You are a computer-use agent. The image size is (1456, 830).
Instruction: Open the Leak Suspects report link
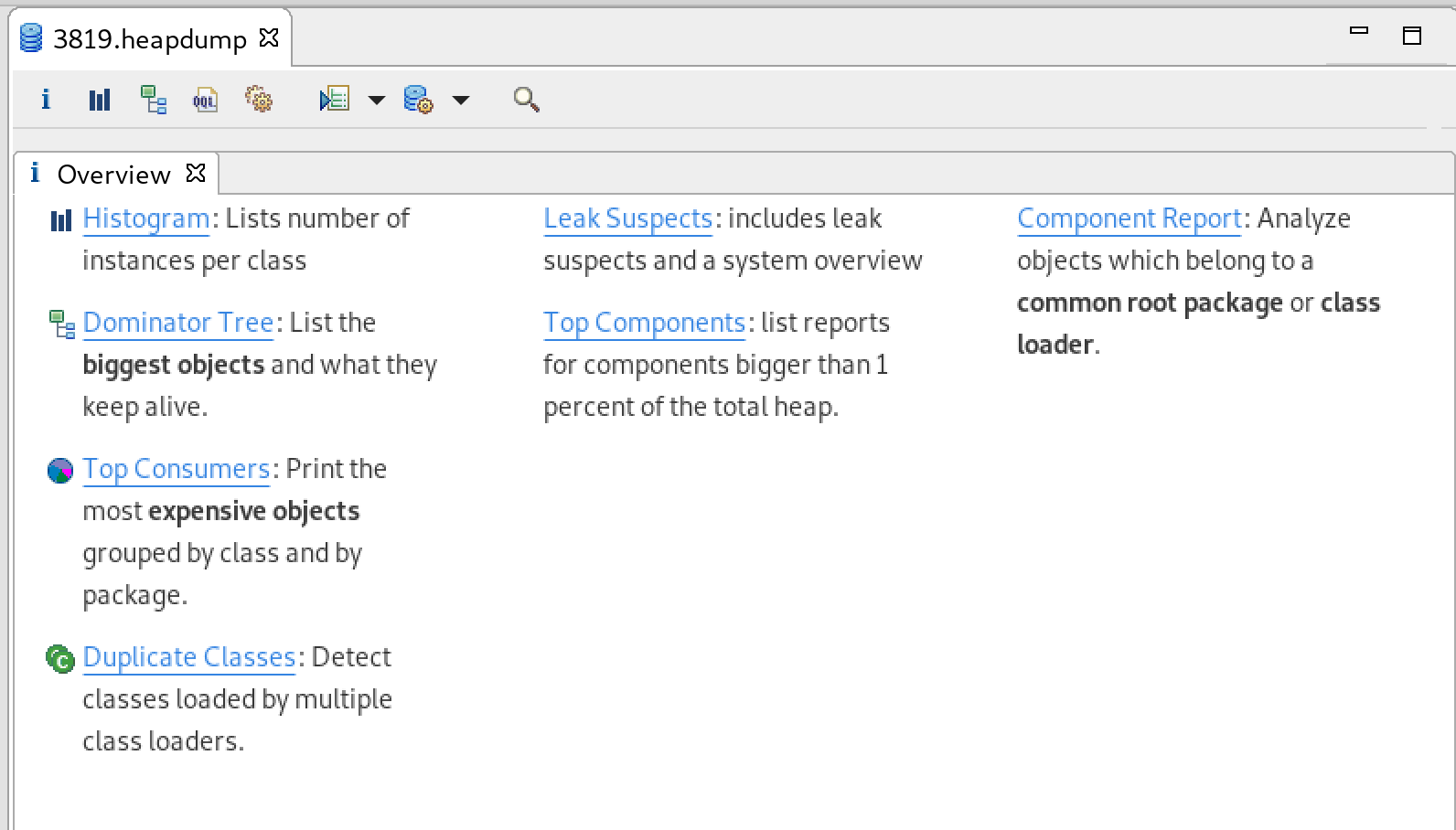coord(628,218)
